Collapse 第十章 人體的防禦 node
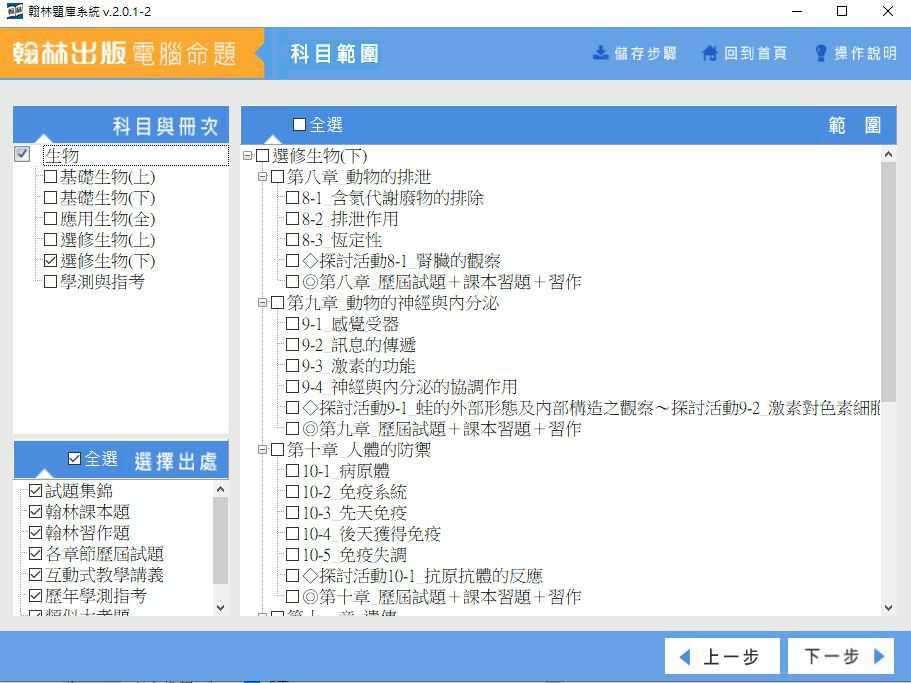This screenshot has width=911, height=683. (x=263, y=449)
